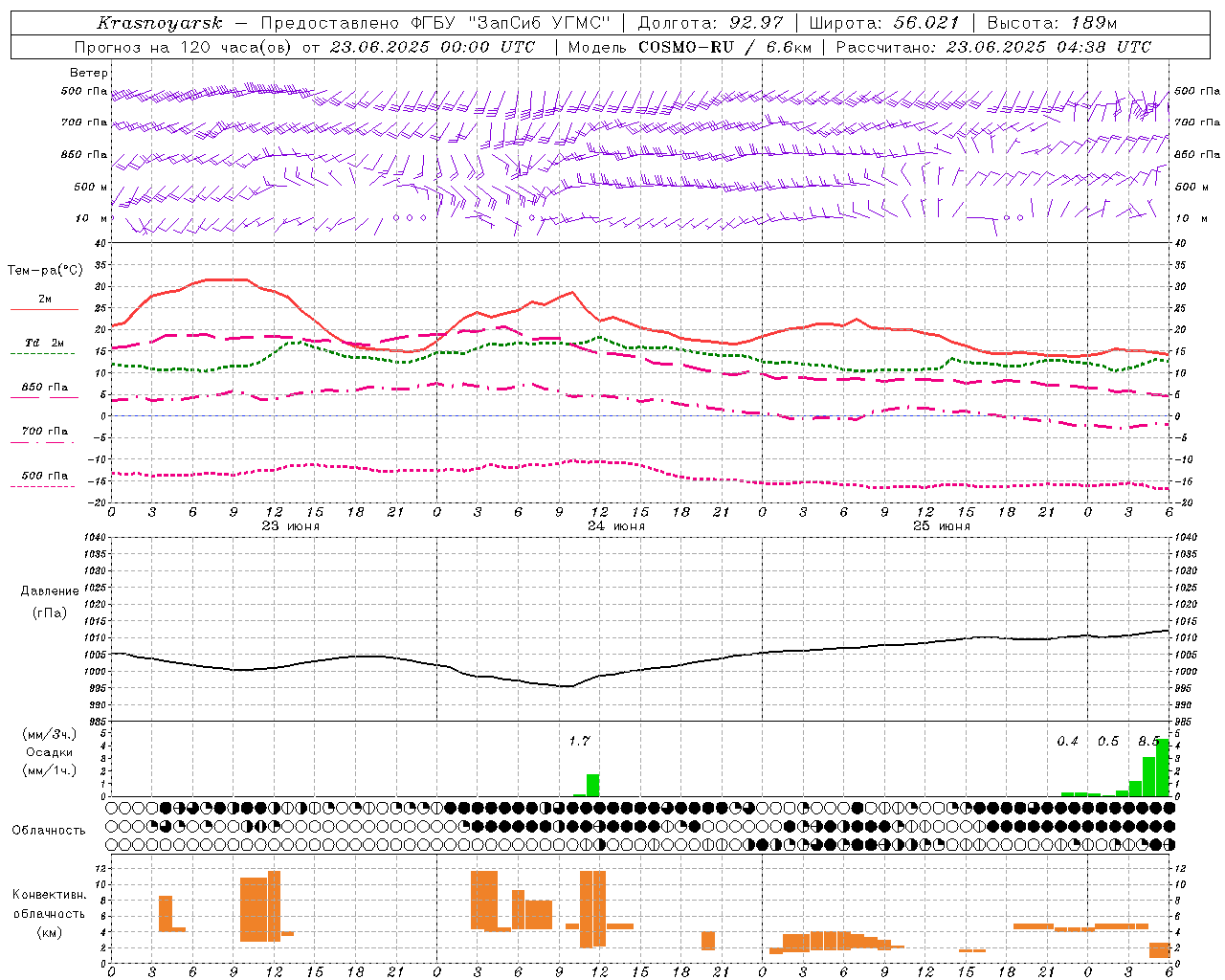This screenshot has width=1225, height=980.
Task: Click the Тем-ра(°C) panel label
Action: click(x=45, y=271)
